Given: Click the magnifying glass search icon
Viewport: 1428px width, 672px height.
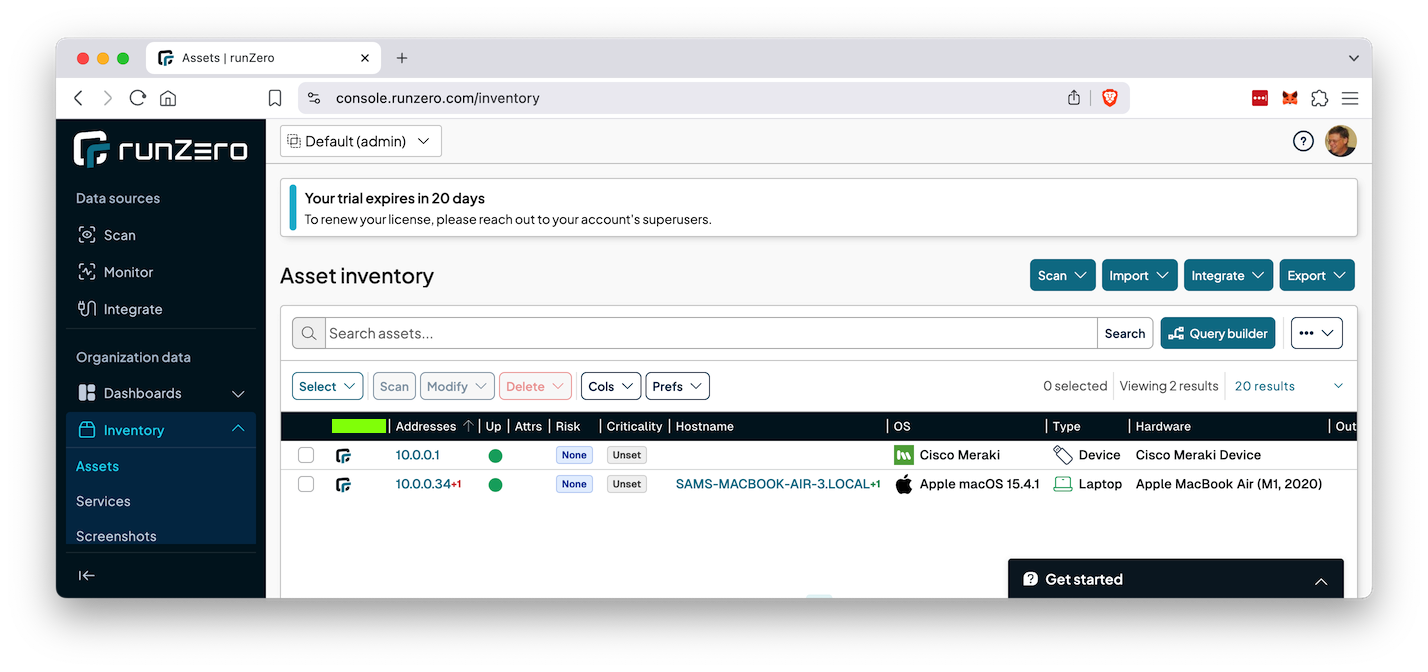Looking at the screenshot, I should [309, 334].
